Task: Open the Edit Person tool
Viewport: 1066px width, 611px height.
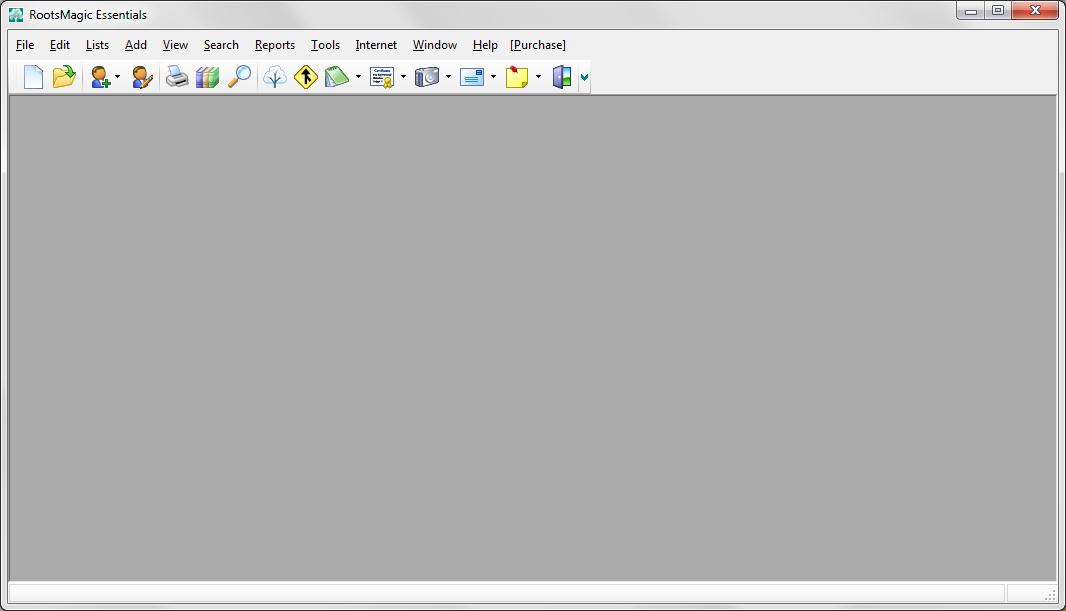Action: tap(141, 77)
